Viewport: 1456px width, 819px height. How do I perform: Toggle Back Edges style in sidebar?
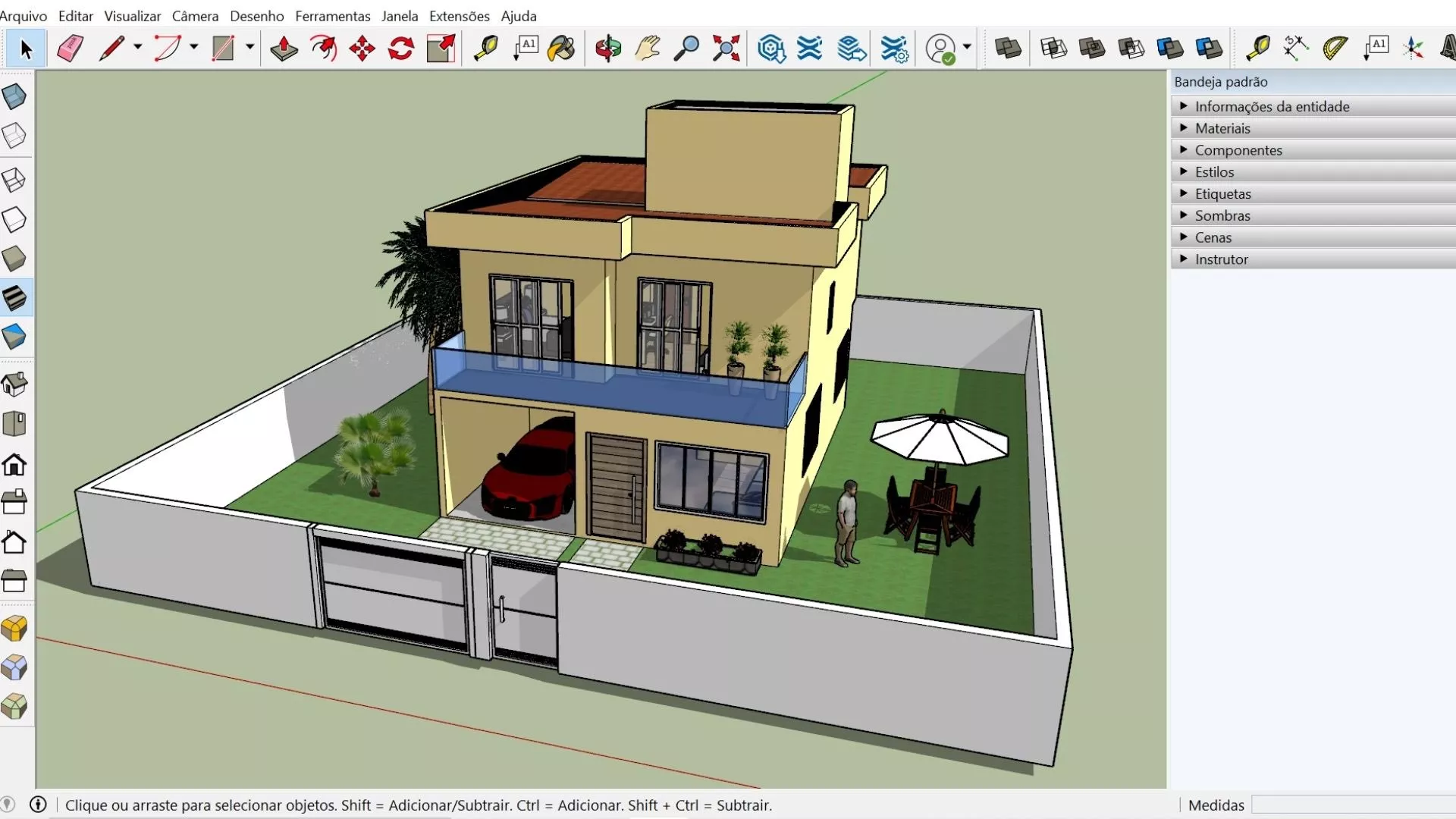pyautogui.click(x=14, y=136)
